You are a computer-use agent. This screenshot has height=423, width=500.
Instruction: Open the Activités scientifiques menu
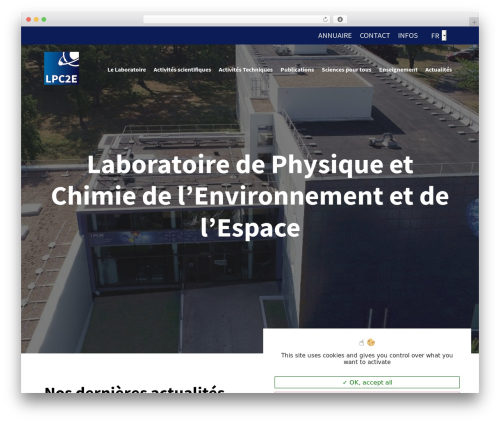[x=182, y=70]
